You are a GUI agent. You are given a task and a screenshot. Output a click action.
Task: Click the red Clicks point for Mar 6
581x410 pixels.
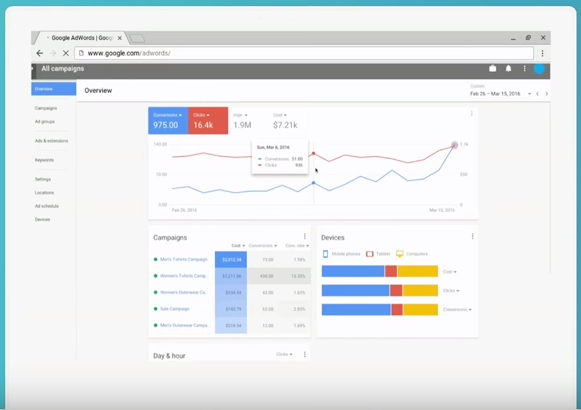[x=313, y=153]
